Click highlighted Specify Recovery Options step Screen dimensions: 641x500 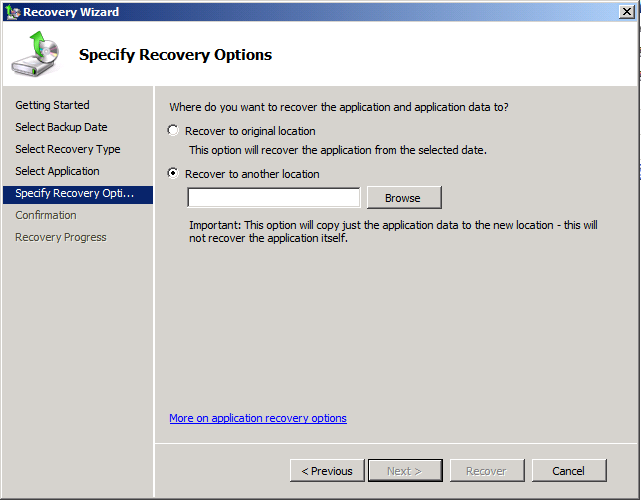coord(76,193)
